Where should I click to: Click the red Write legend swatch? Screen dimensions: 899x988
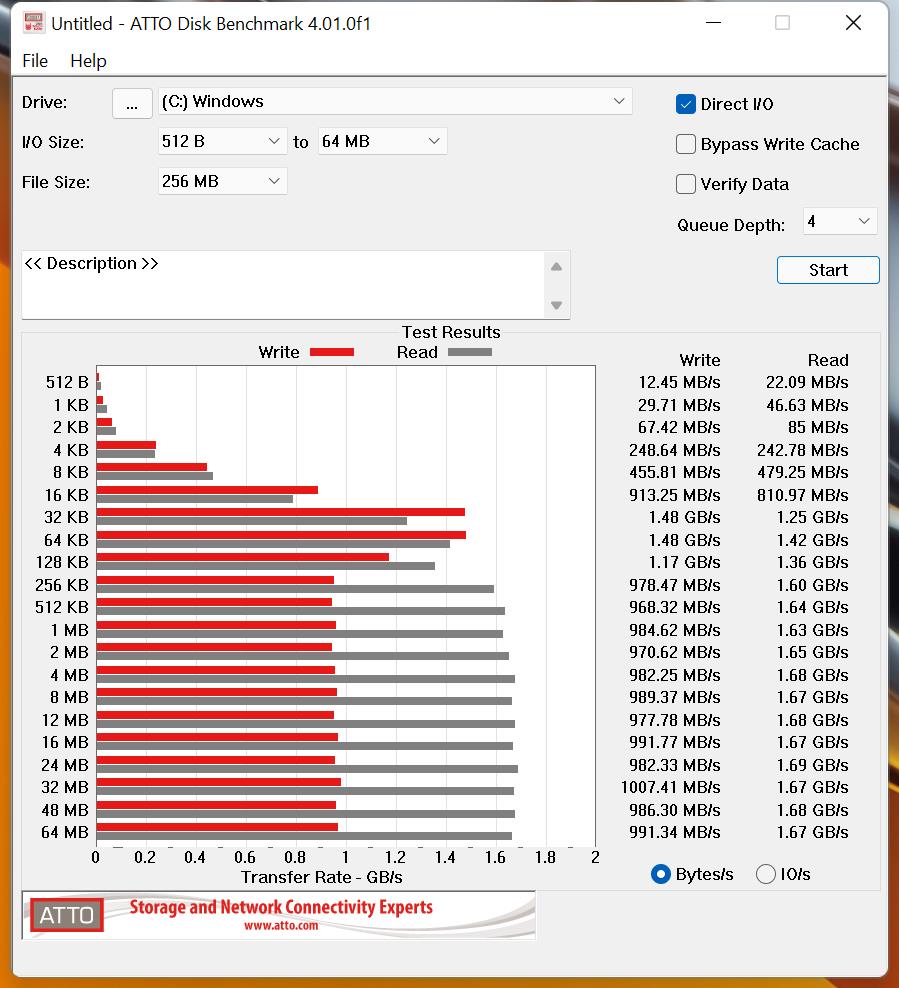pyautogui.click(x=332, y=352)
